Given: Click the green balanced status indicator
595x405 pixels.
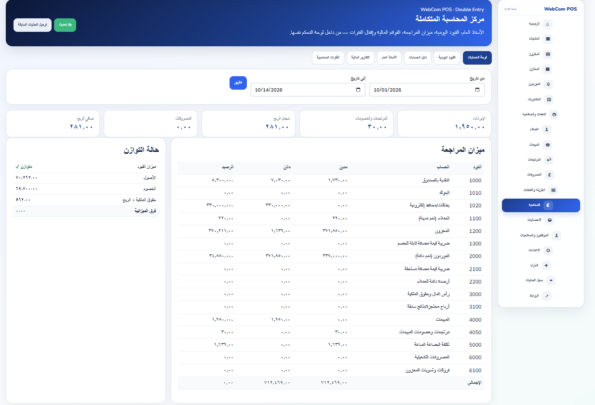Looking at the screenshot, I should (24, 167).
